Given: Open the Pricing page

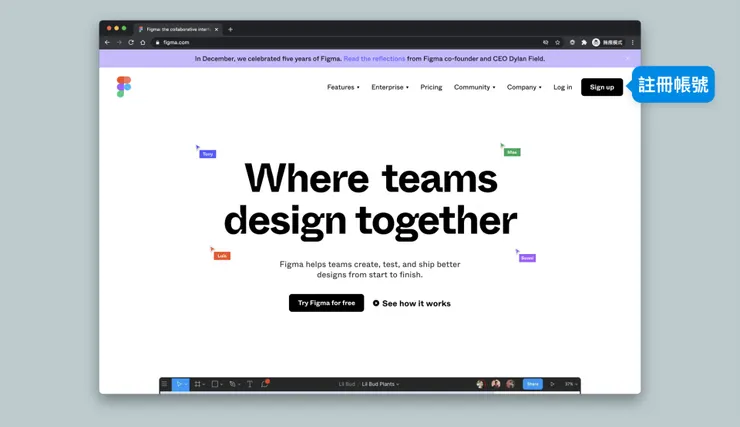Looking at the screenshot, I should [431, 87].
